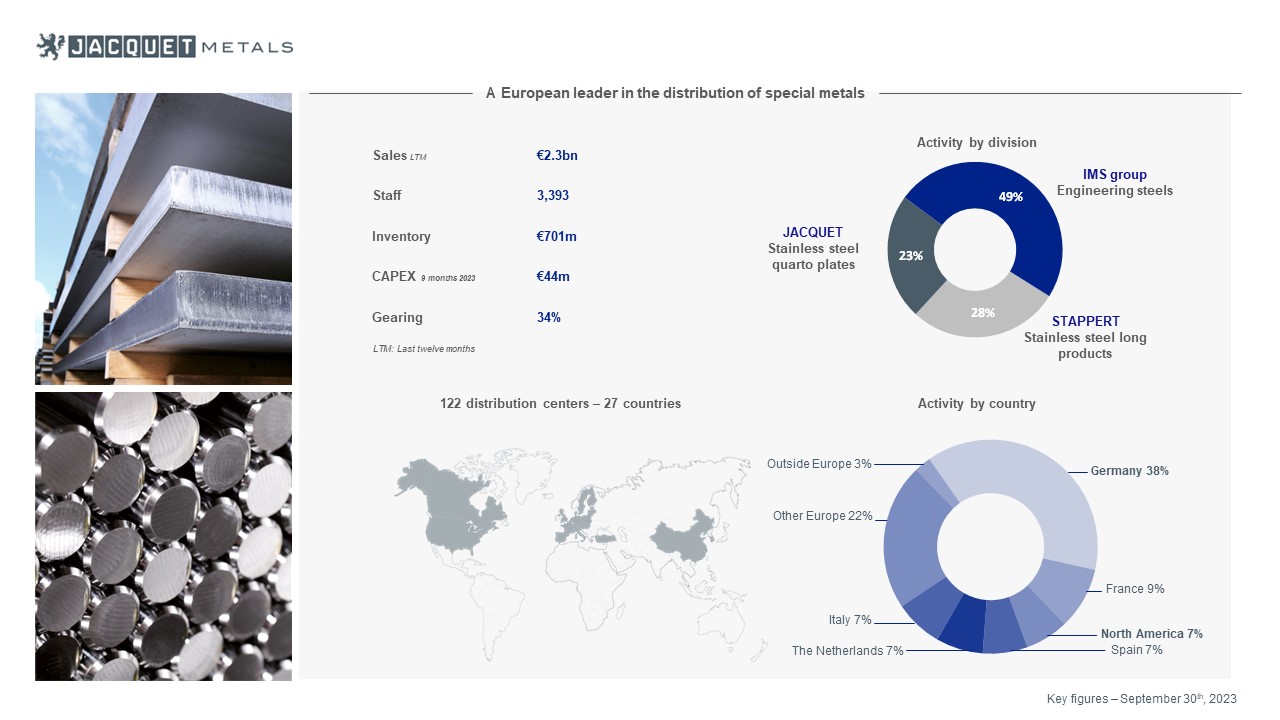Click the Jacquet Metals lion logo
The width and height of the screenshot is (1280, 720).
pyautogui.click(x=50, y=46)
